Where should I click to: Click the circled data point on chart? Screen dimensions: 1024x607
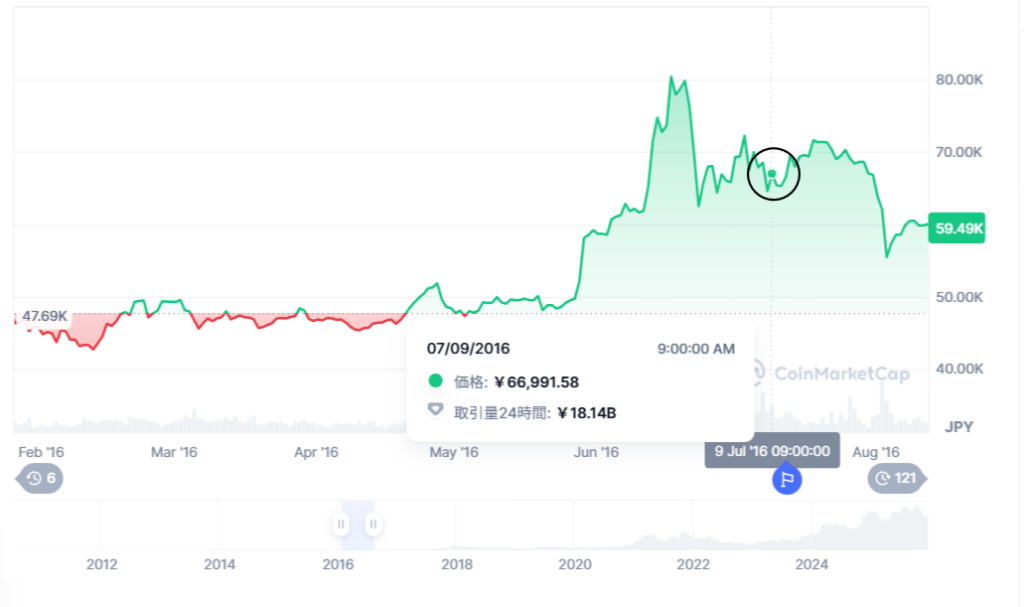(772, 174)
